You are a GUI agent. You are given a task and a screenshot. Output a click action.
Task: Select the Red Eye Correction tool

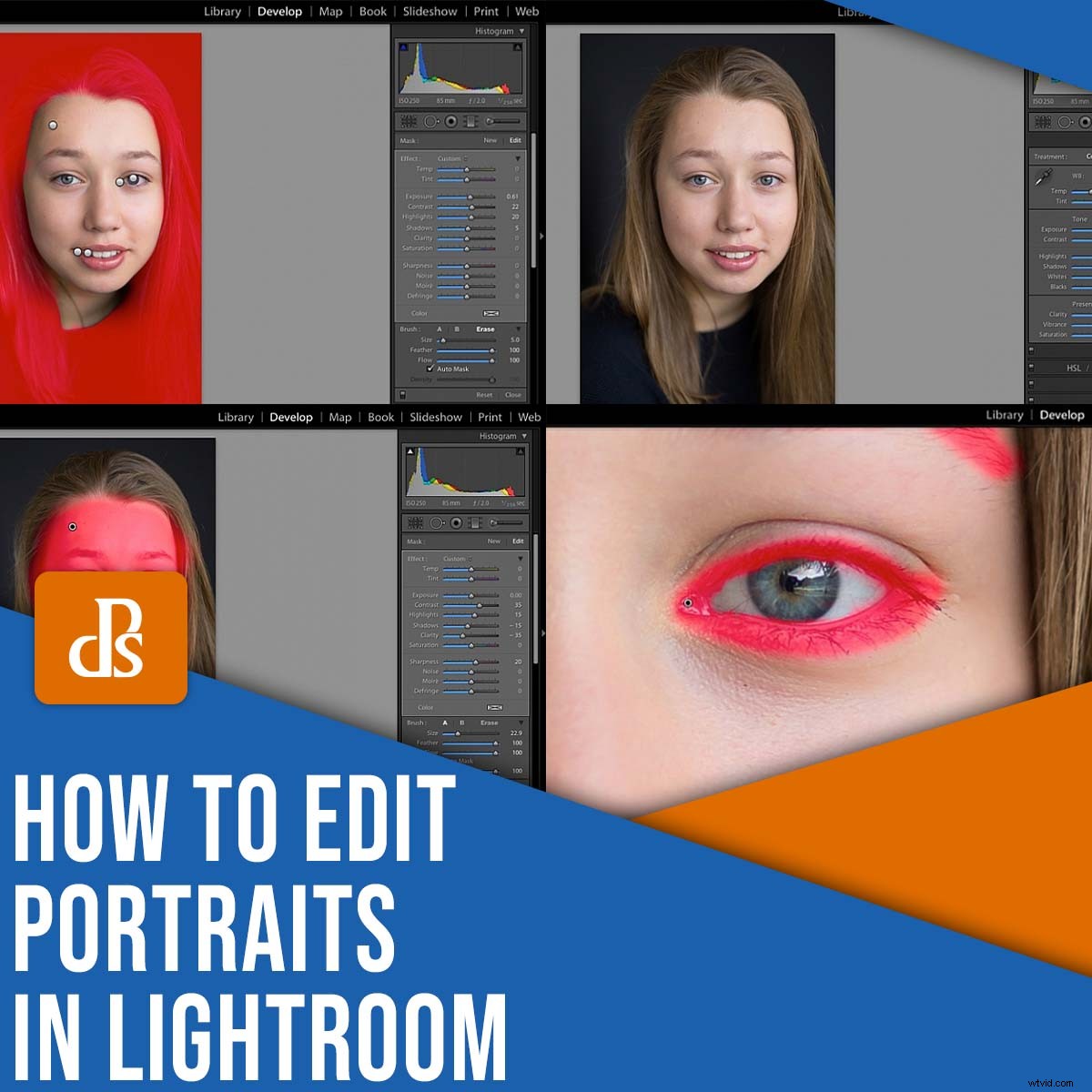450,119
